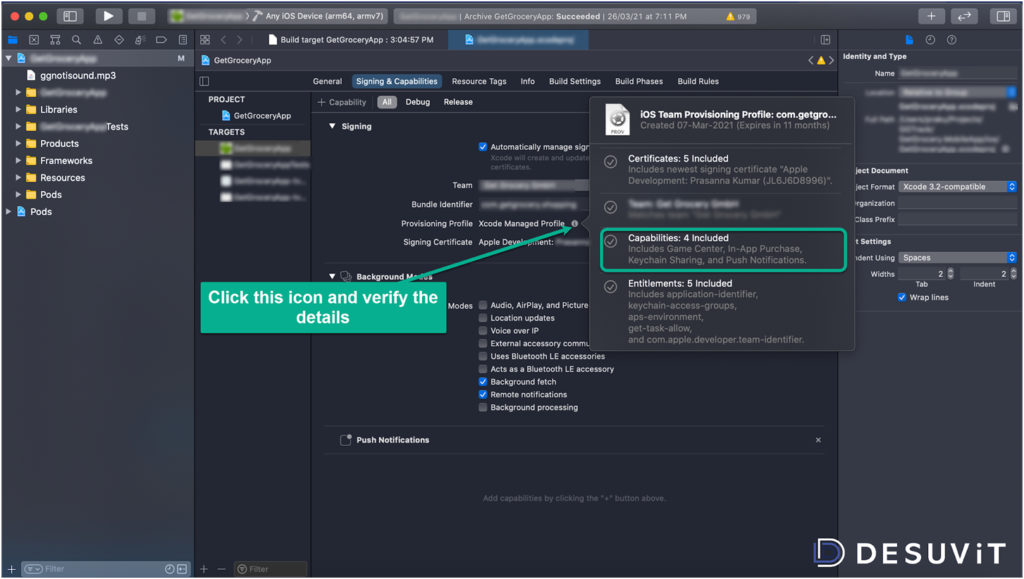This screenshot has width=1024, height=579.
Task: Open the Indent Using Spaces dropdown
Action: click(x=957, y=258)
